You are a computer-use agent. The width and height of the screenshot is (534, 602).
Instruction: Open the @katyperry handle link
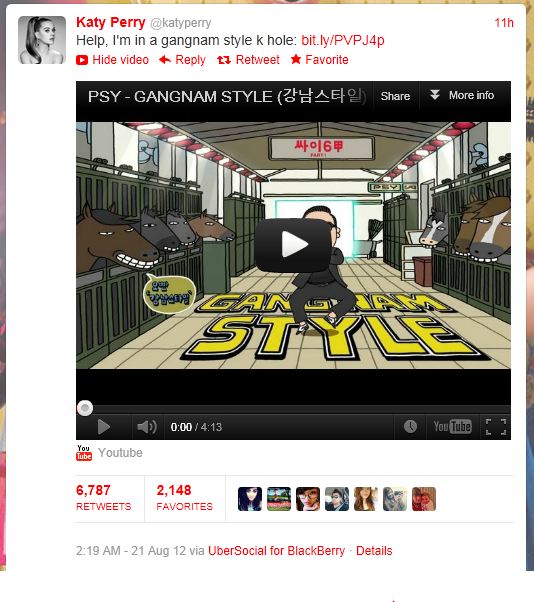coord(180,23)
